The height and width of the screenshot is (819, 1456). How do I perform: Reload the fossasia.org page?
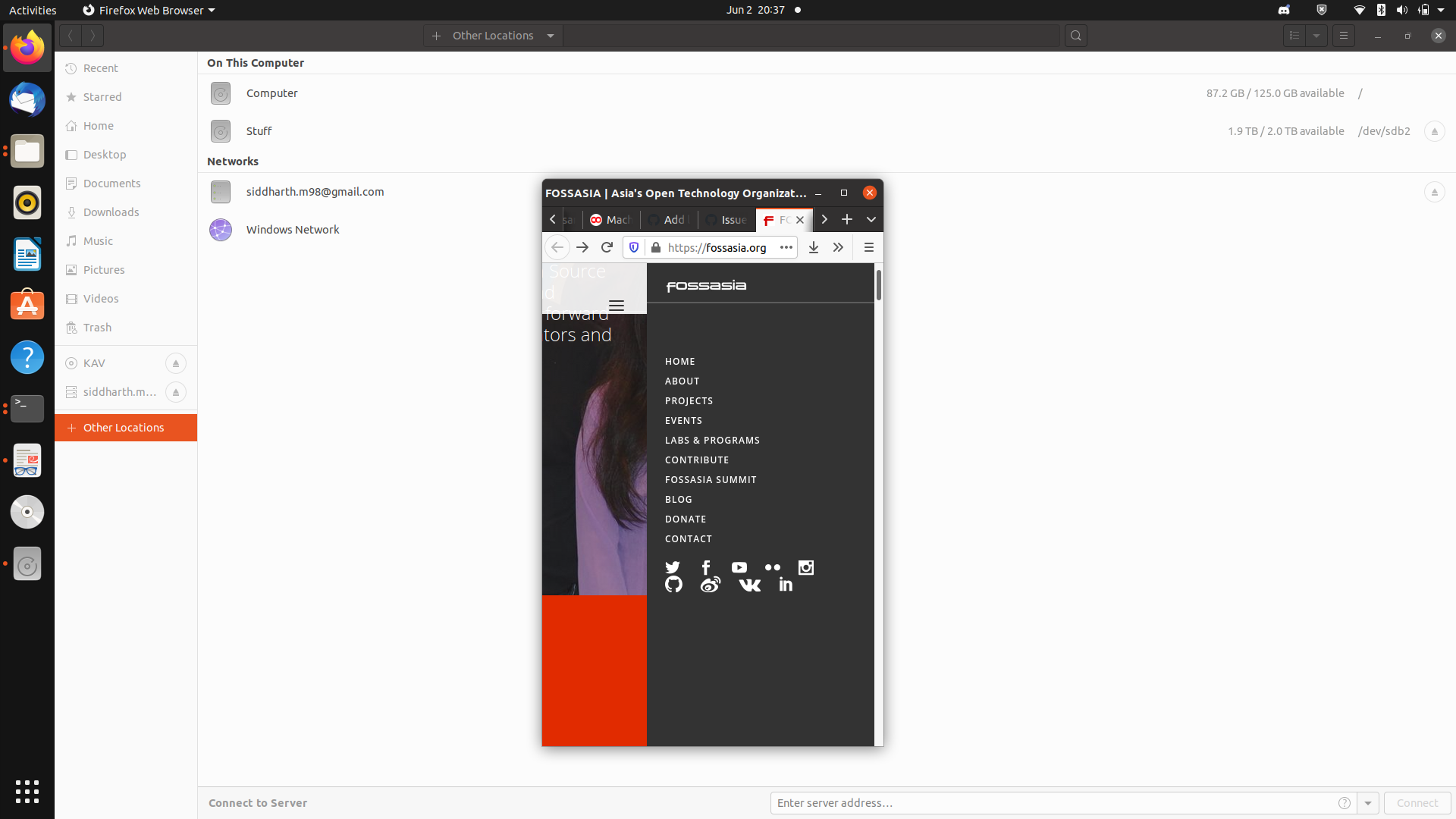pyautogui.click(x=607, y=247)
